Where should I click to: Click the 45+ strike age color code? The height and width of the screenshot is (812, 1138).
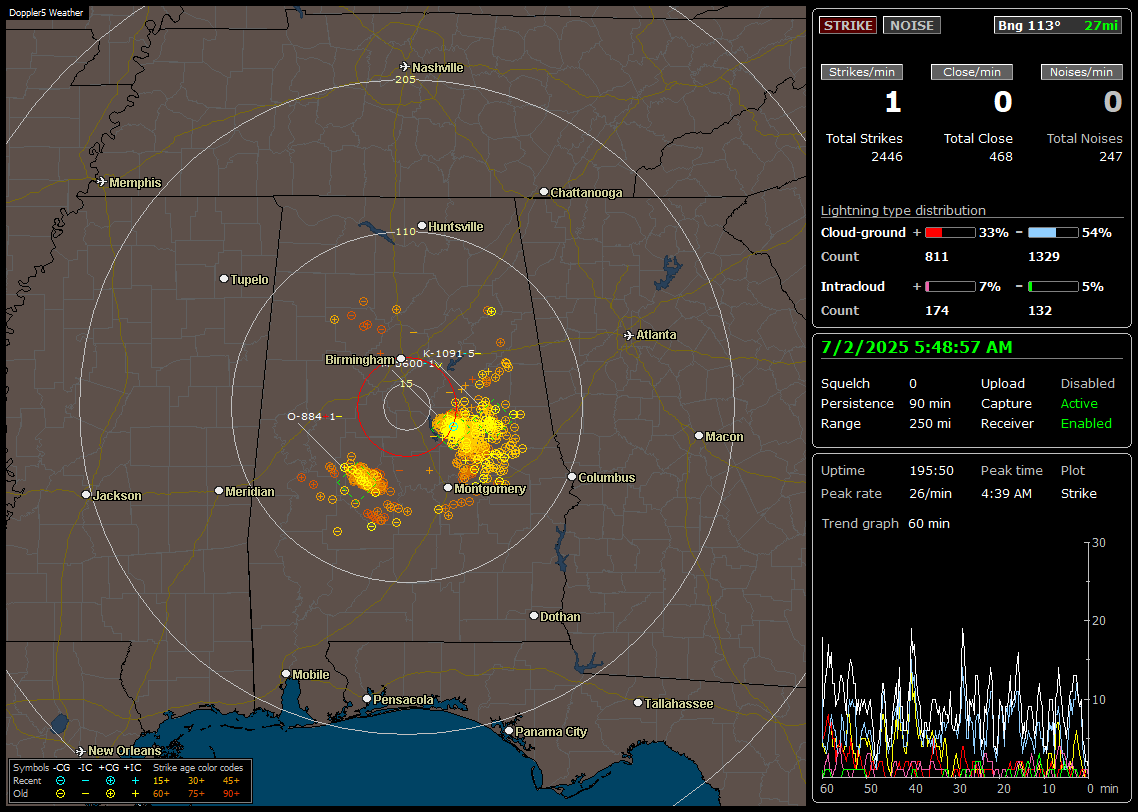coord(231,781)
